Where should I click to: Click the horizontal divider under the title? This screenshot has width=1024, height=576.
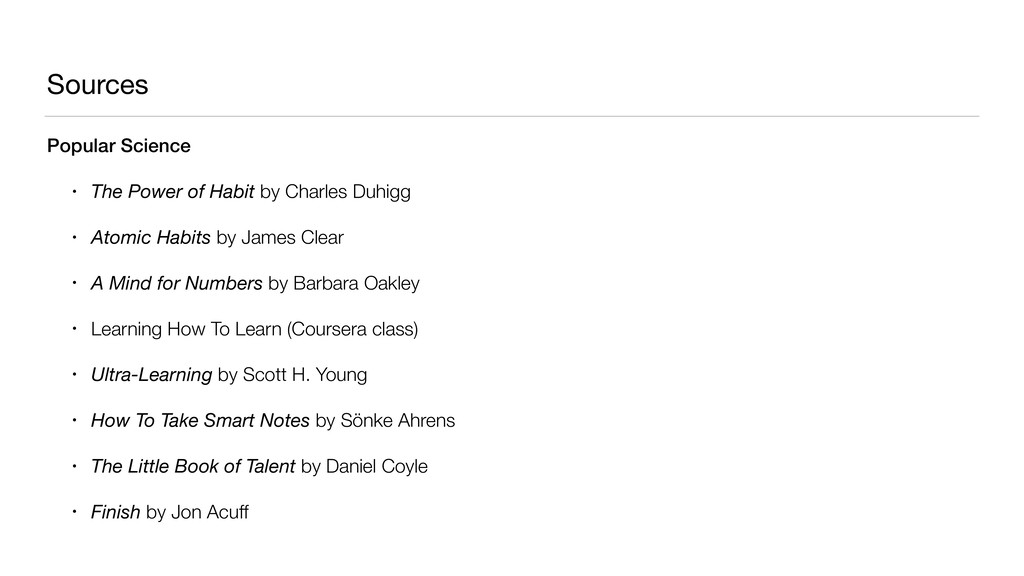point(512,116)
